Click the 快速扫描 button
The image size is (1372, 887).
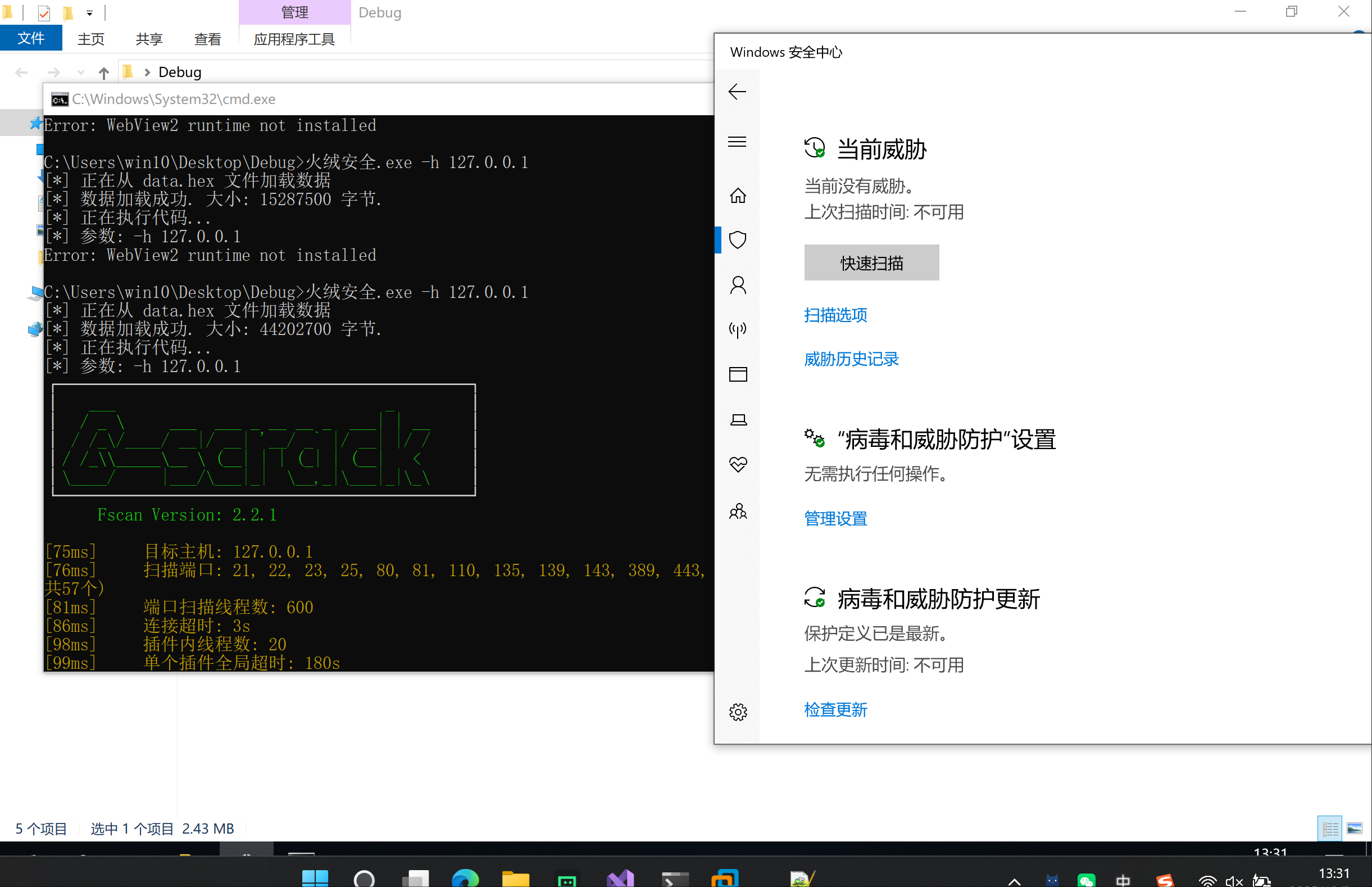pyautogui.click(x=871, y=263)
